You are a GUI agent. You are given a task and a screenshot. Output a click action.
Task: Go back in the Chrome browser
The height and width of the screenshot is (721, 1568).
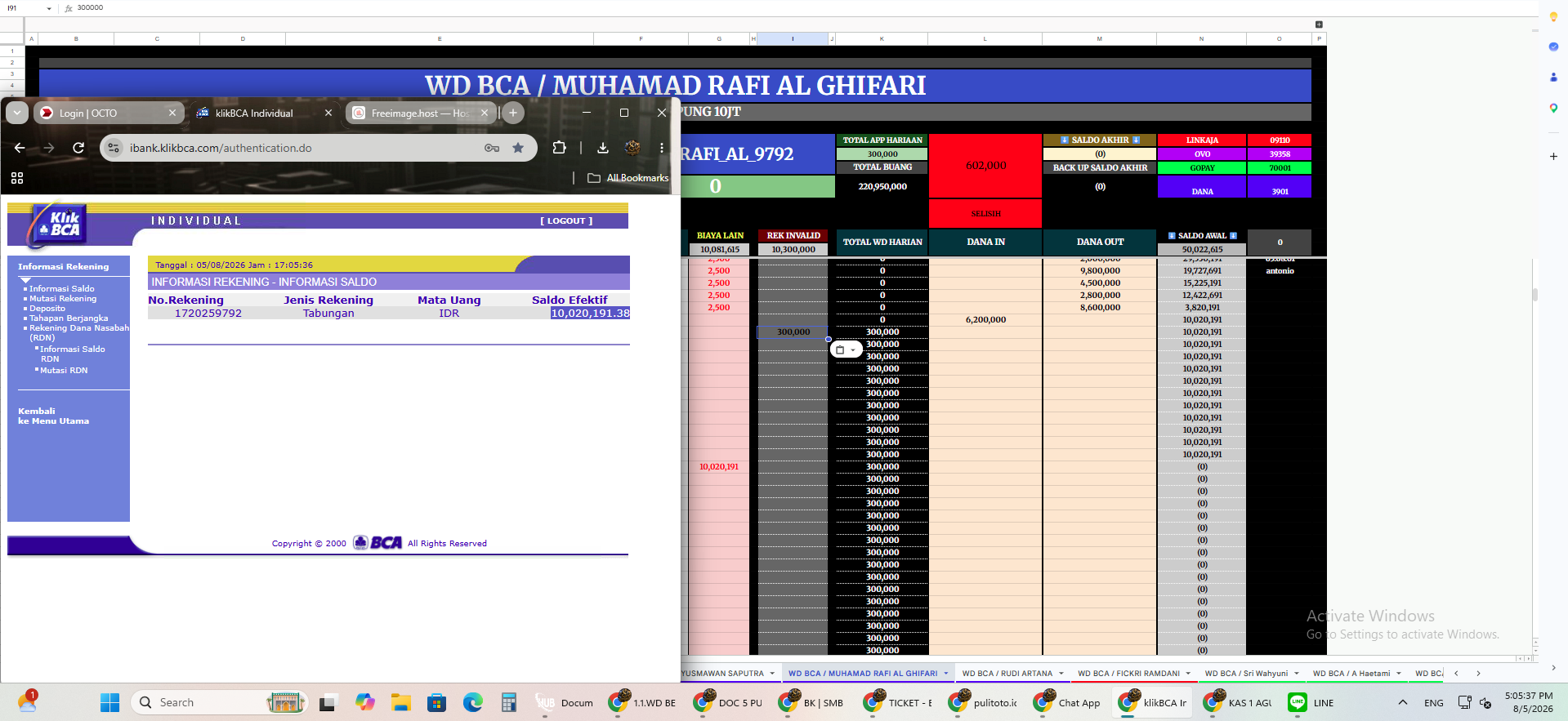[20, 148]
